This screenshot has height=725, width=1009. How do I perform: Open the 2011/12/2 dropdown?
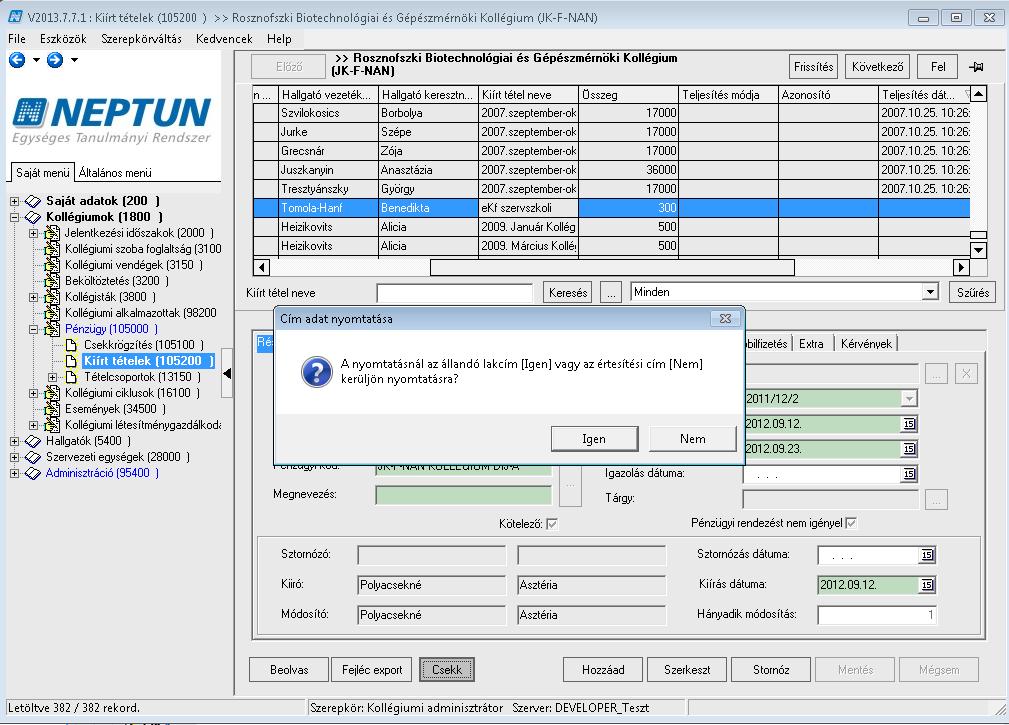909,399
